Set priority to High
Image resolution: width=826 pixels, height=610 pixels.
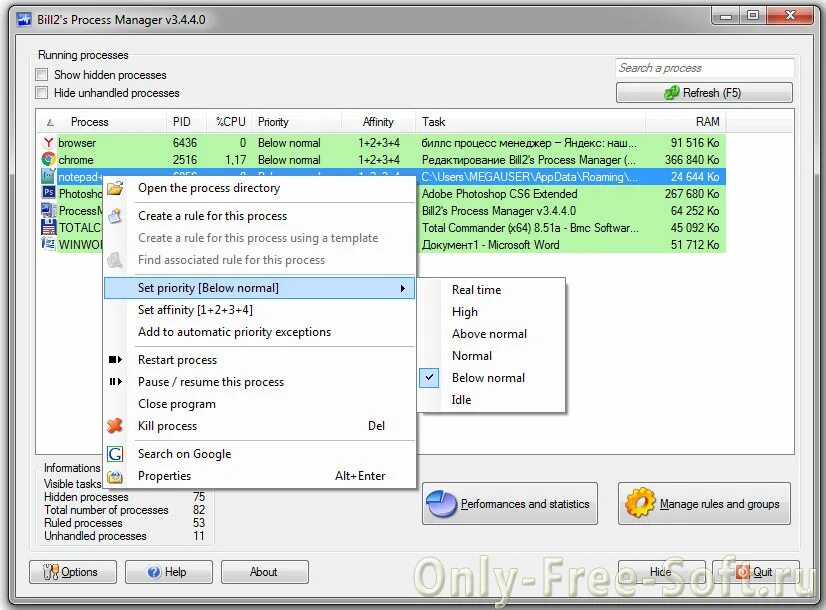click(465, 312)
